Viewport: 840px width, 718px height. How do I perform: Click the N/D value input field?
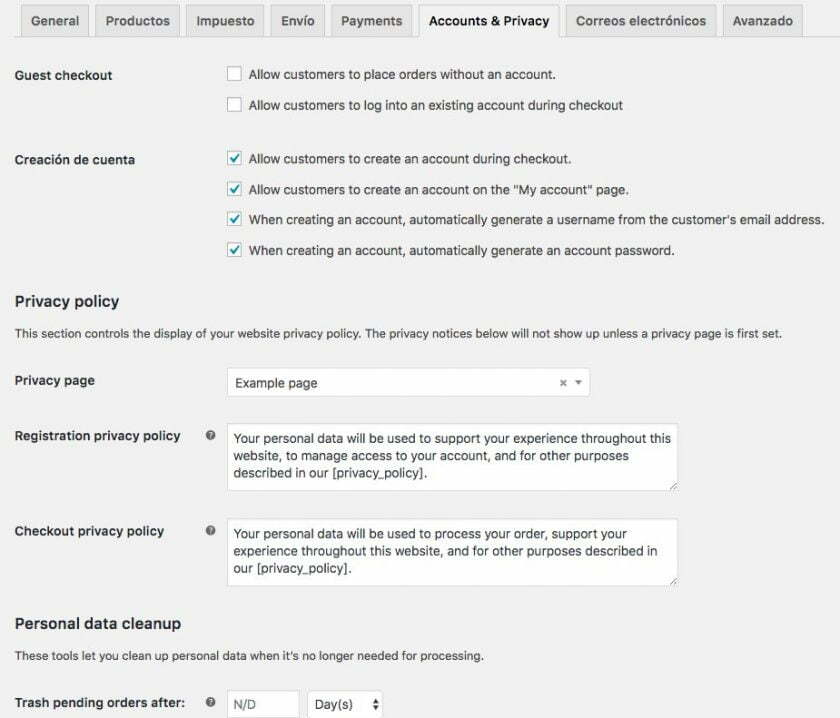coord(262,703)
